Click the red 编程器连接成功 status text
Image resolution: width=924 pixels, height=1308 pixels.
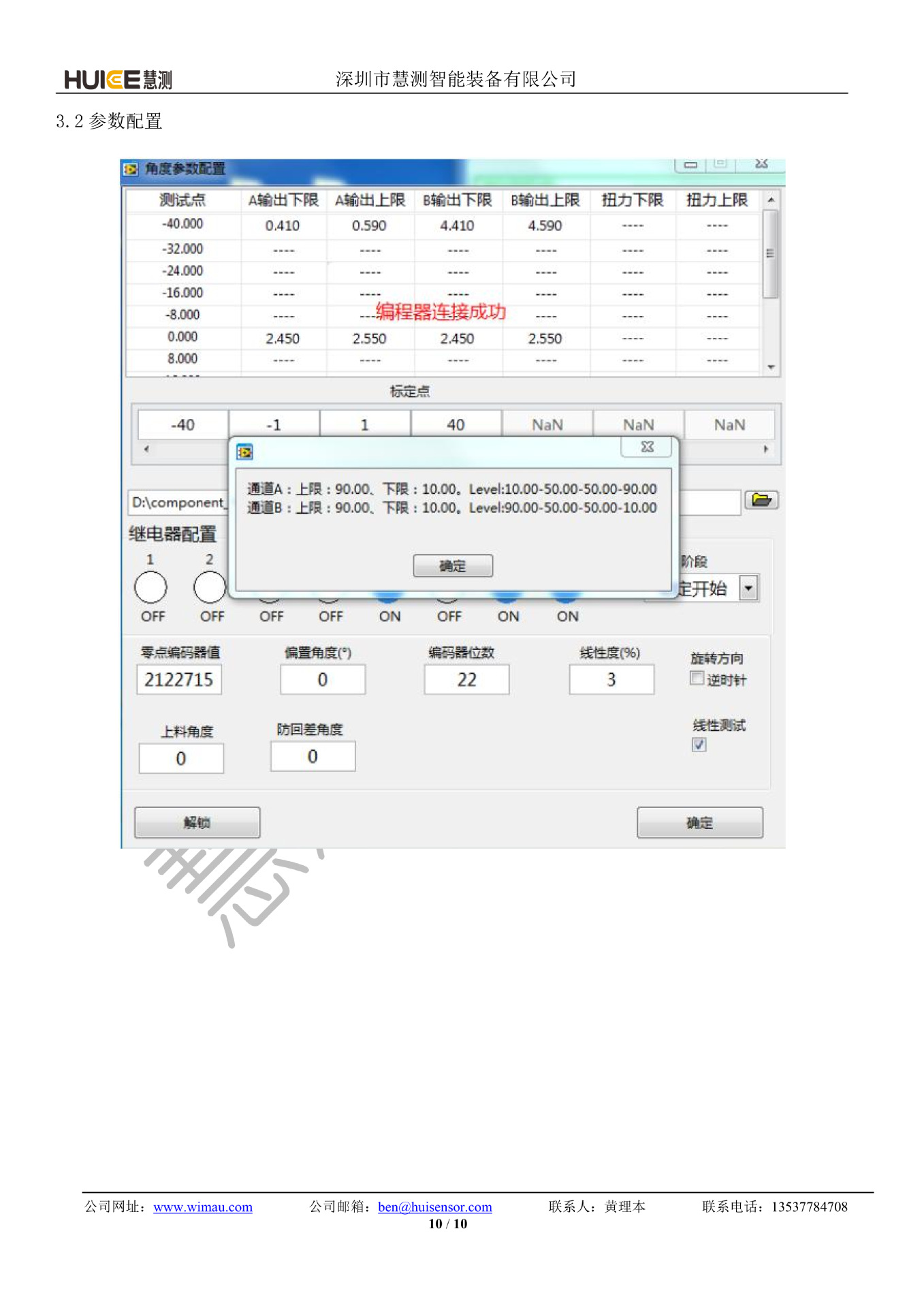[x=441, y=312]
